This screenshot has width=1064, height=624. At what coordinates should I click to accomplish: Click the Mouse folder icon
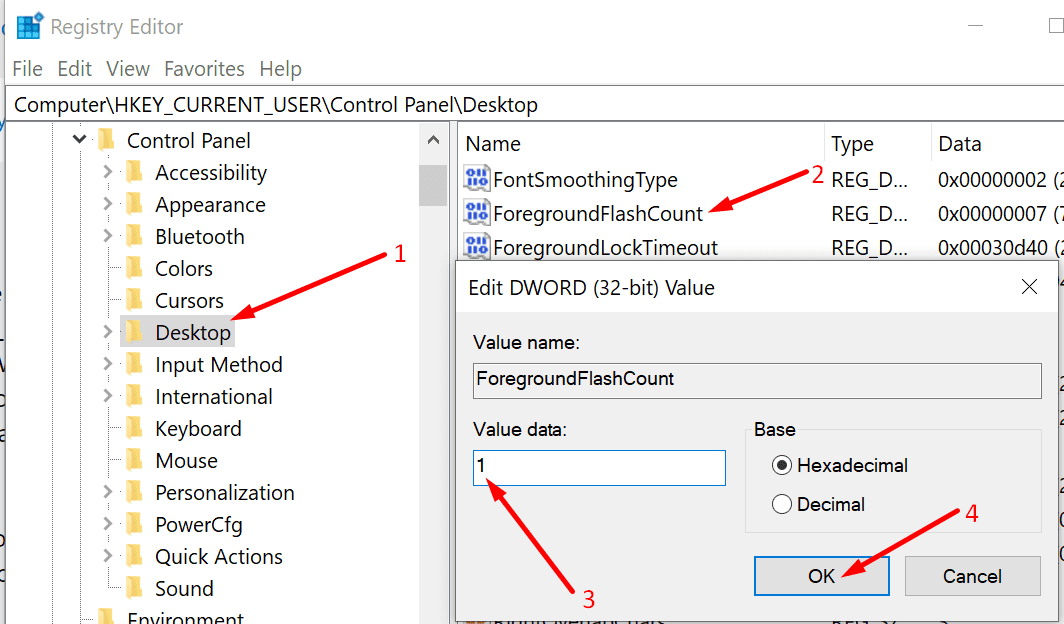(134, 460)
